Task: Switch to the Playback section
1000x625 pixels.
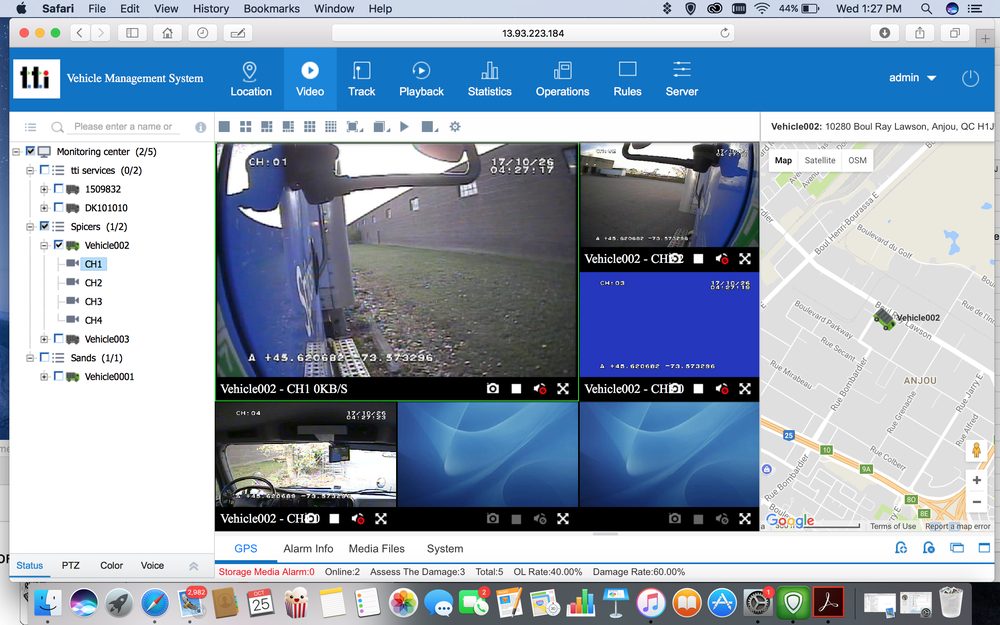Action: tap(421, 79)
